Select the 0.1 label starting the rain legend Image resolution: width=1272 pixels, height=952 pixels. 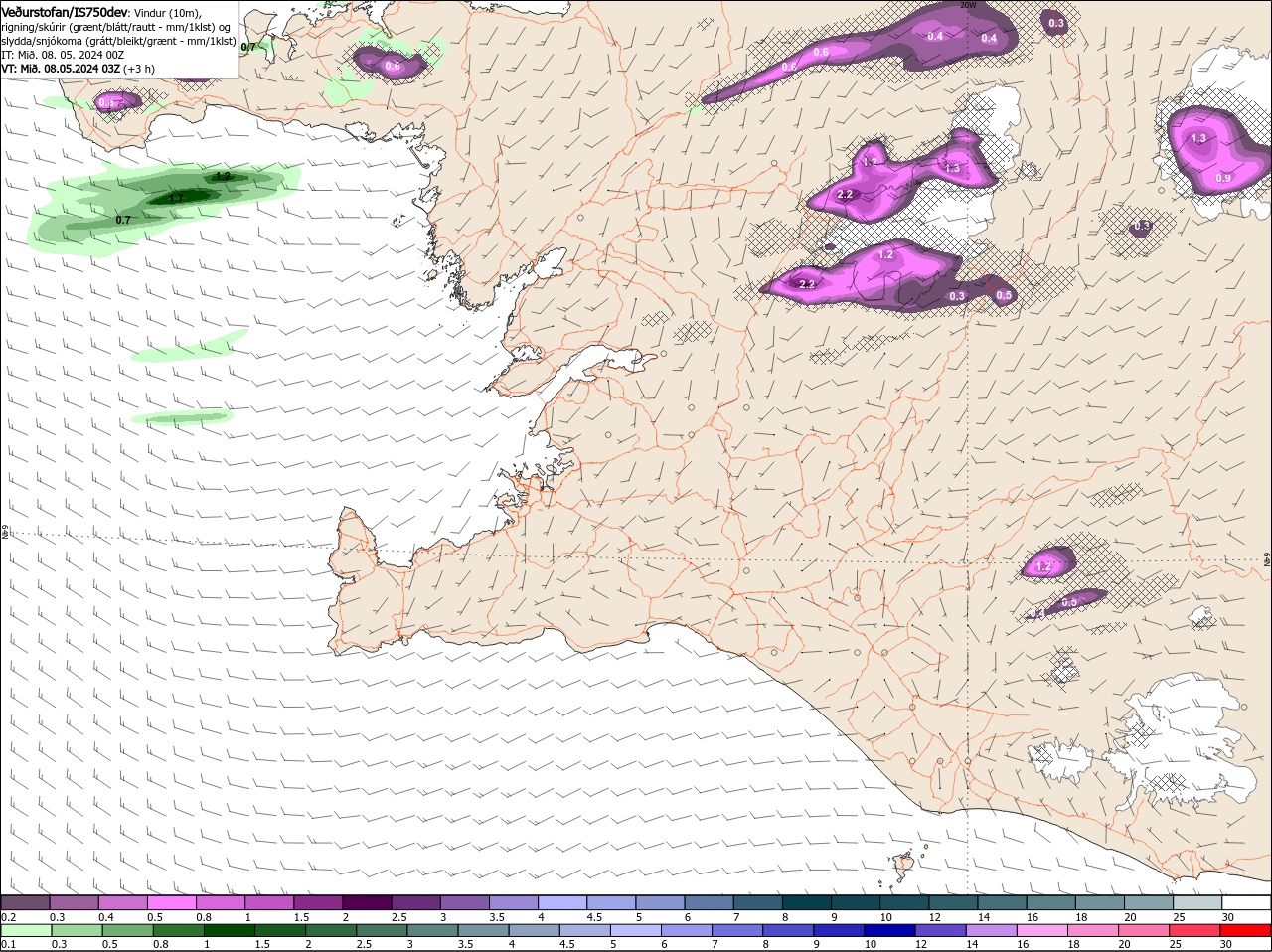pyautogui.click(x=8, y=944)
